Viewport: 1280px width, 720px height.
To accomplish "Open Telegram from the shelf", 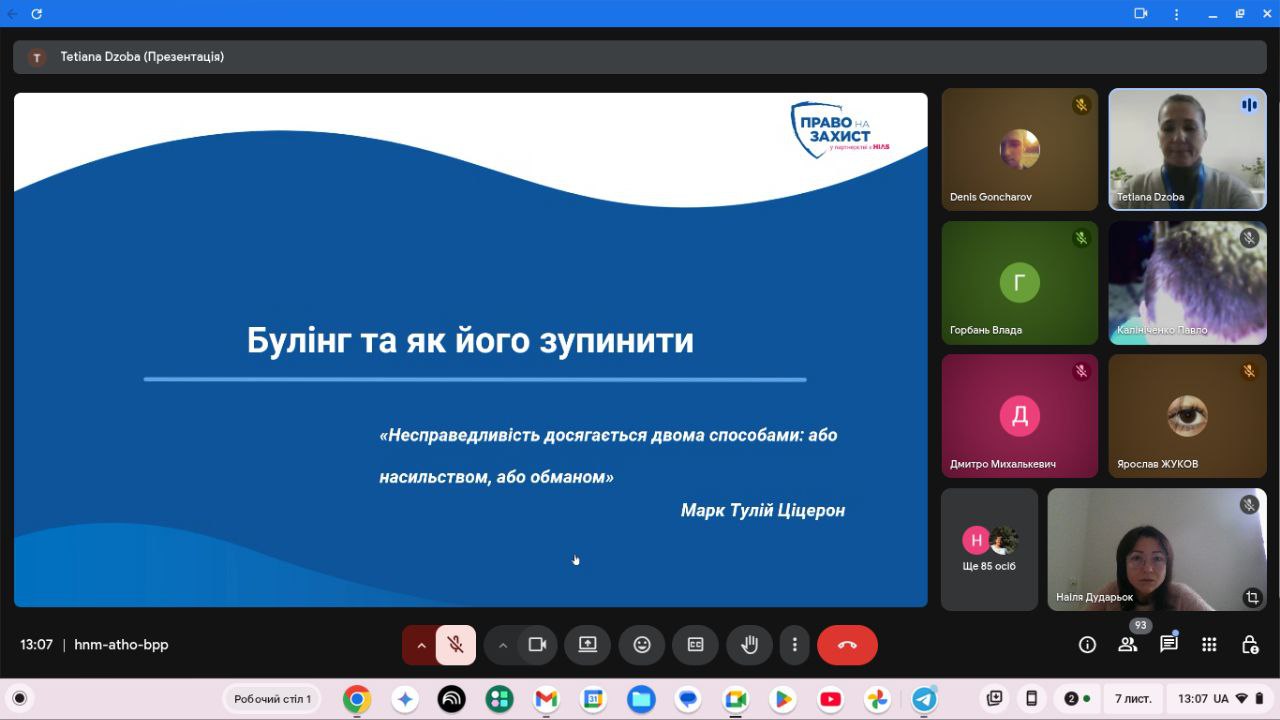I will pyautogui.click(x=924, y=699).
